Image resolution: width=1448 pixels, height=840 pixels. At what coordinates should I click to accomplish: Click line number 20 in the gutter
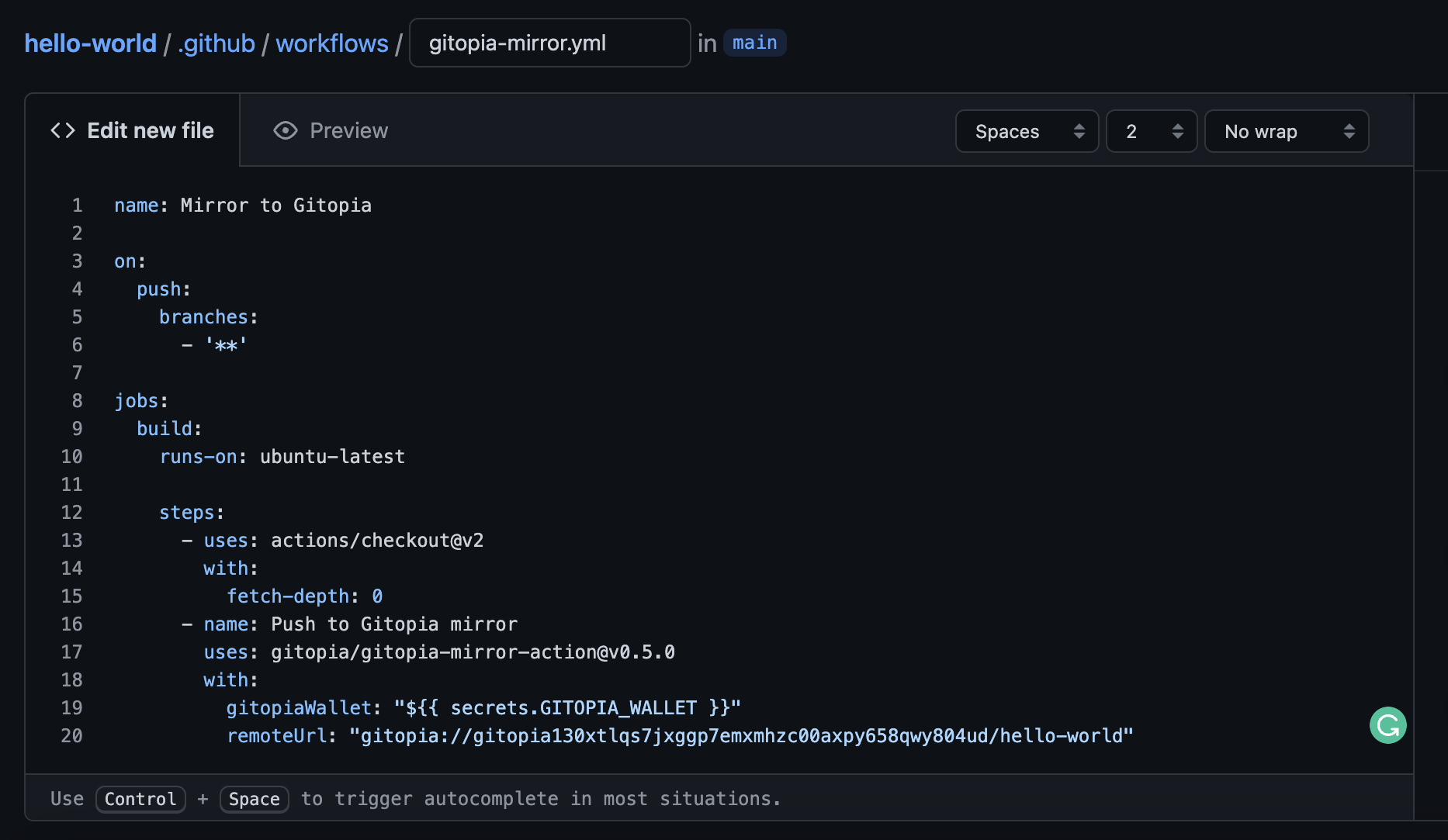(x=71, y=736)
